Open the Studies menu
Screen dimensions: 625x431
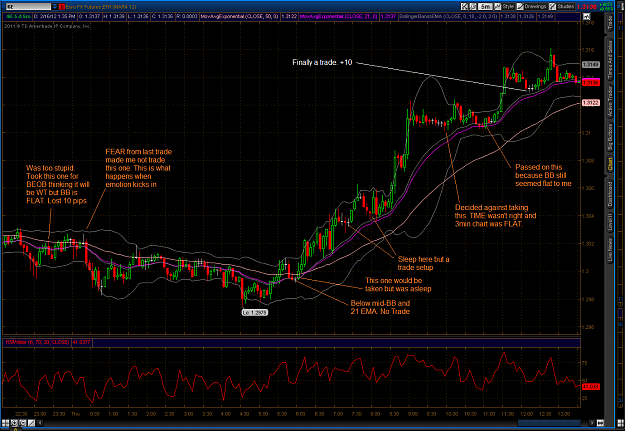(562, 6)
